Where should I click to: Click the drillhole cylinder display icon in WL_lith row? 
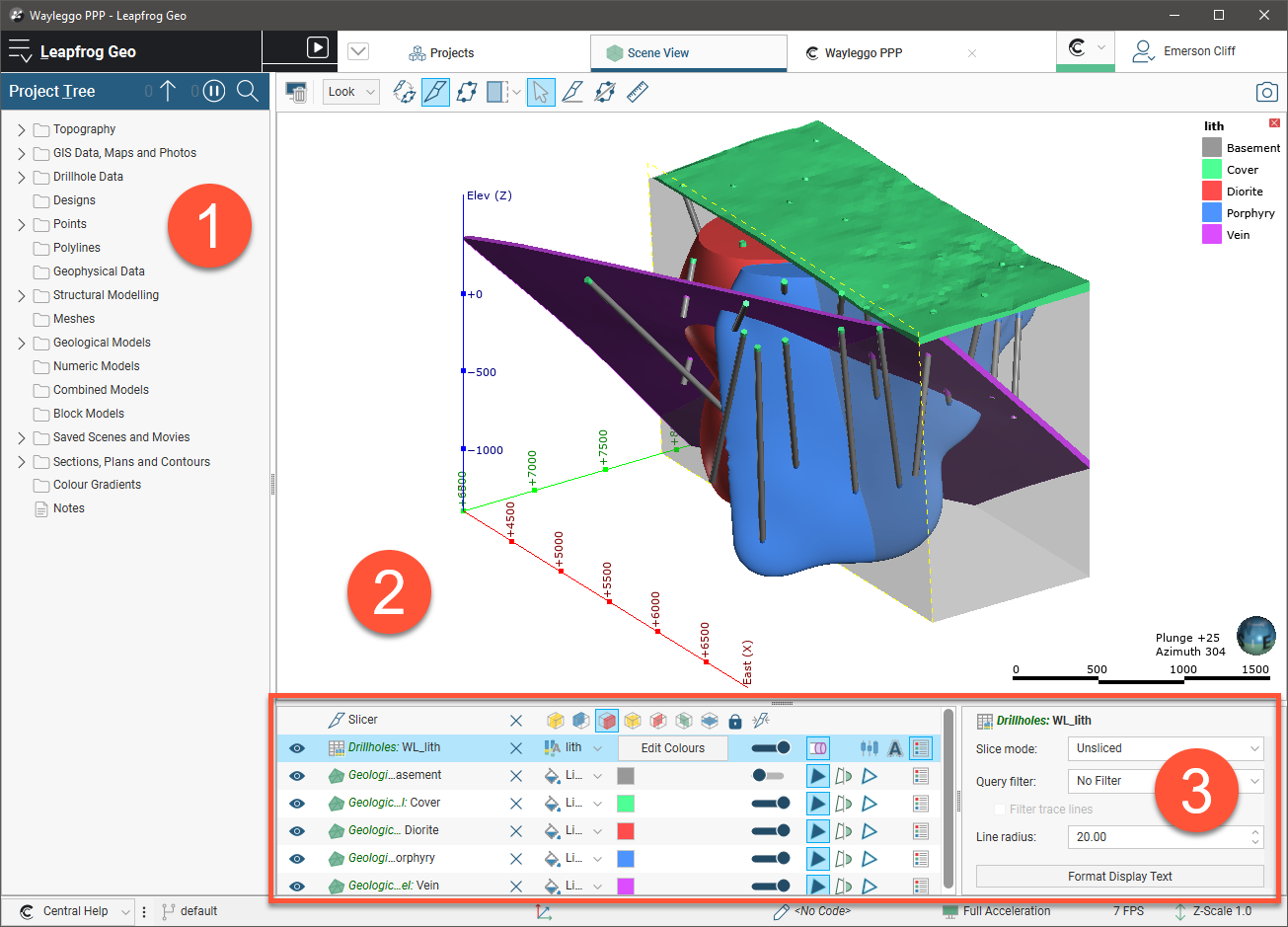coord(818,748)
